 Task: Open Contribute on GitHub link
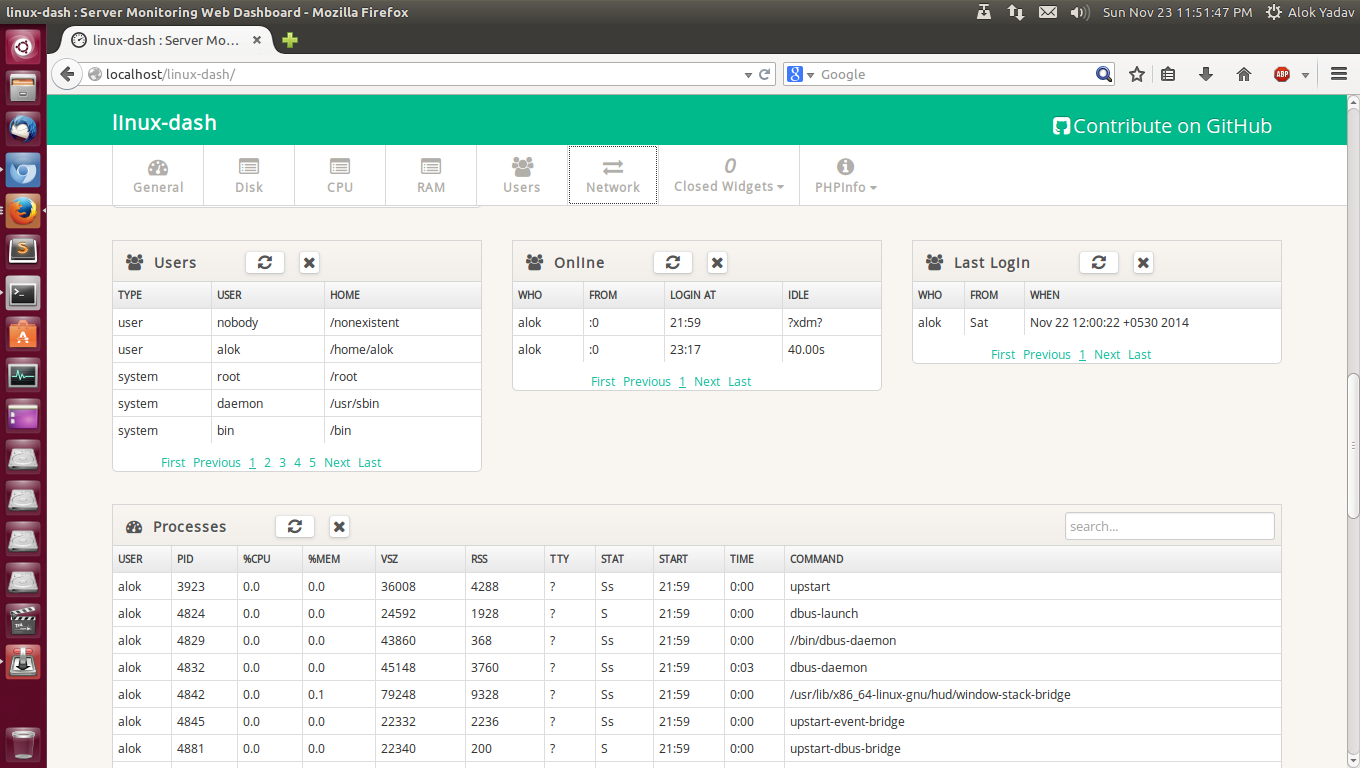(1162, 126)
